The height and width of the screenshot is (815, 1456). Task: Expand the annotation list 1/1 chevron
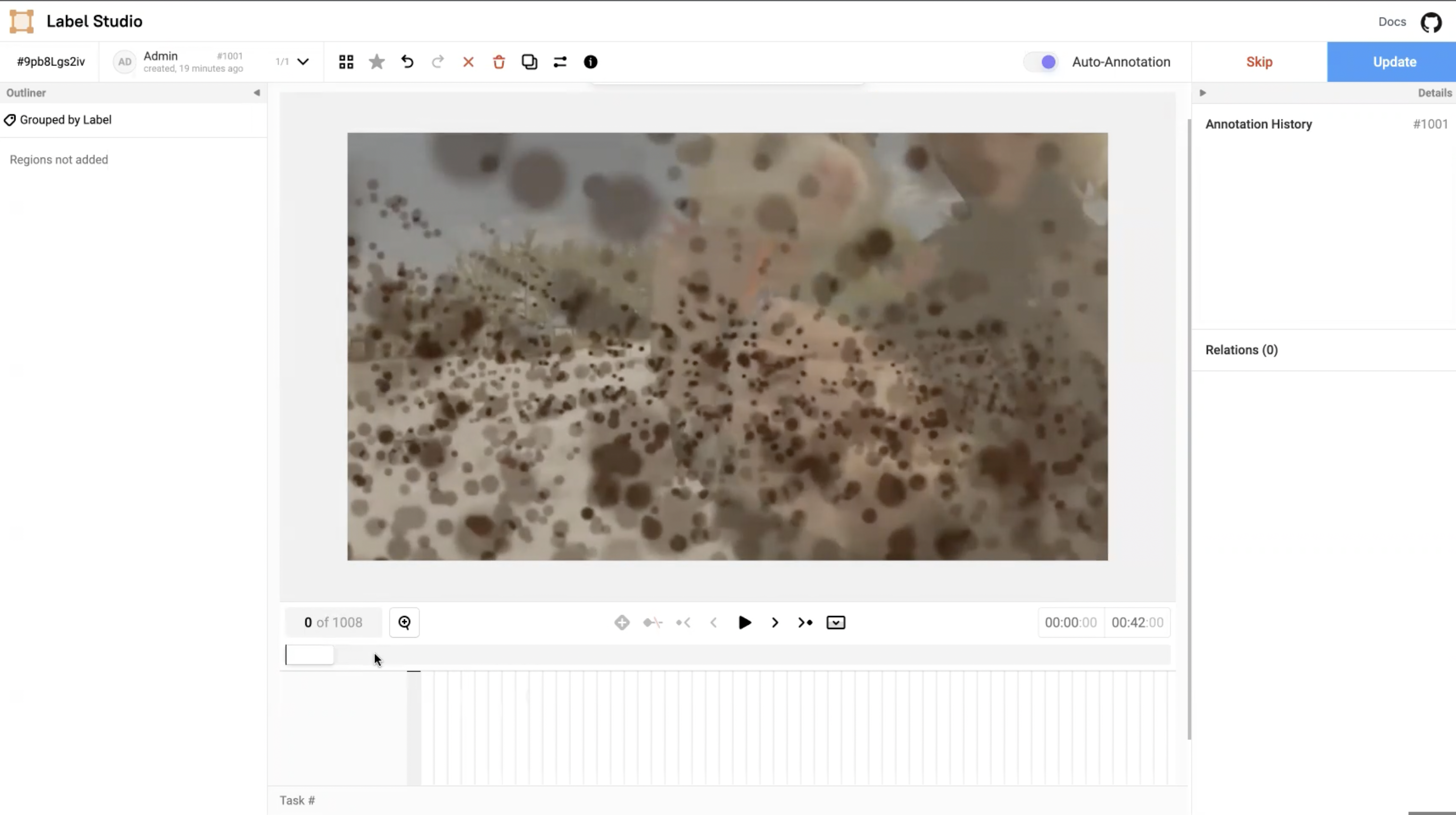pos(303,62)
